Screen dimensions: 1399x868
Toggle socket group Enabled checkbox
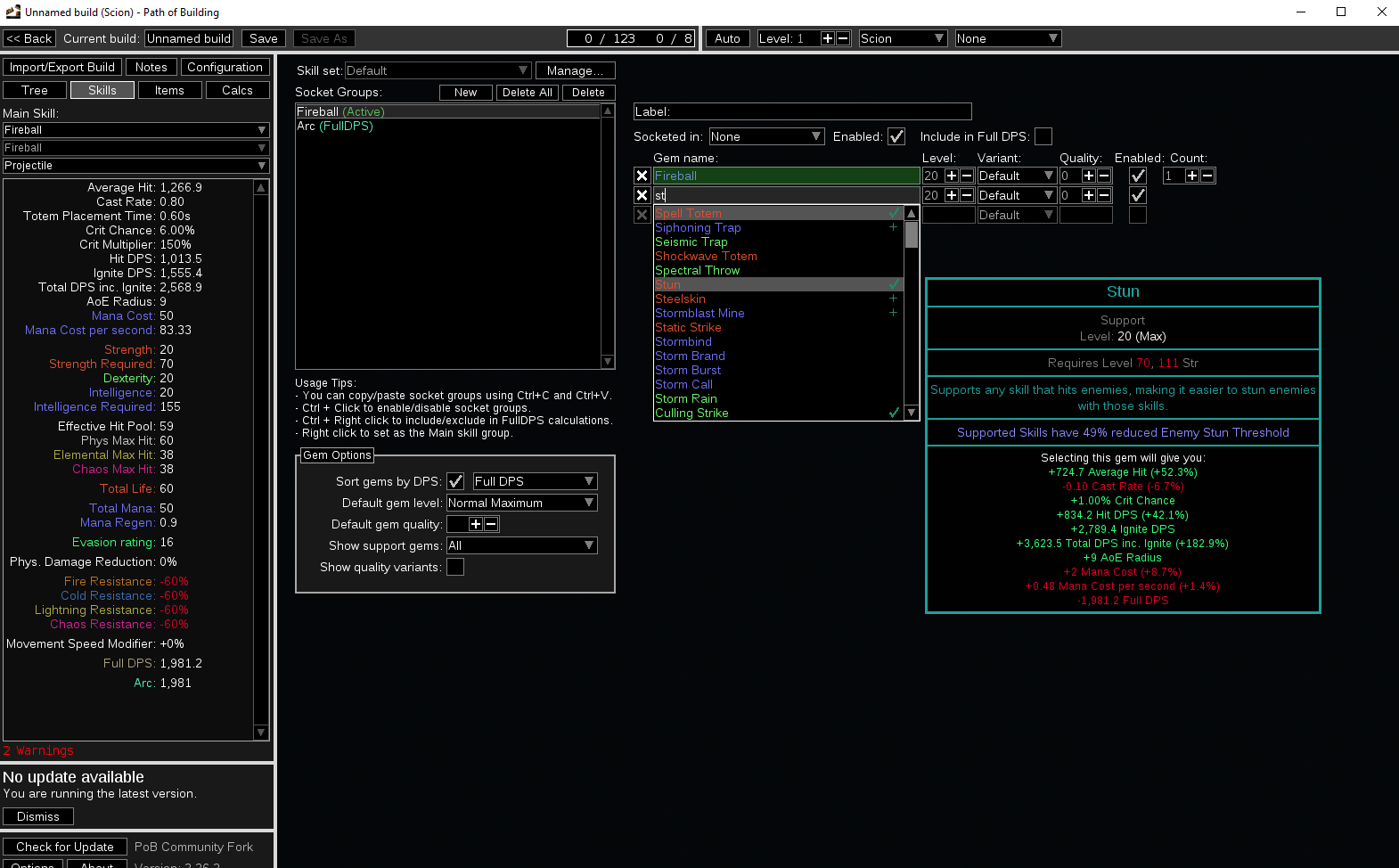tap(896, 136)
